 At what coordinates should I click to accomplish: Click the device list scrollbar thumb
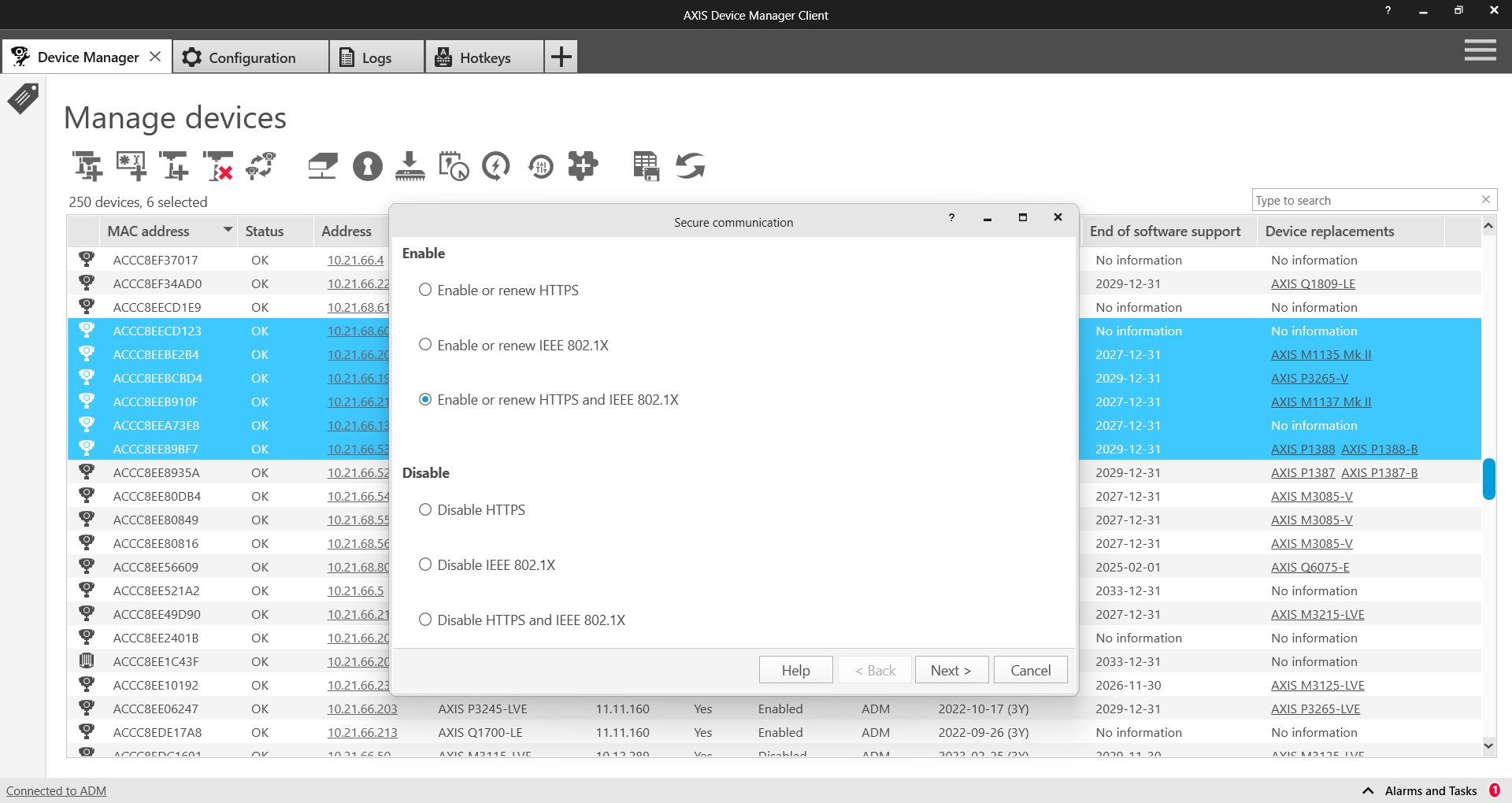pos(1488,479)
